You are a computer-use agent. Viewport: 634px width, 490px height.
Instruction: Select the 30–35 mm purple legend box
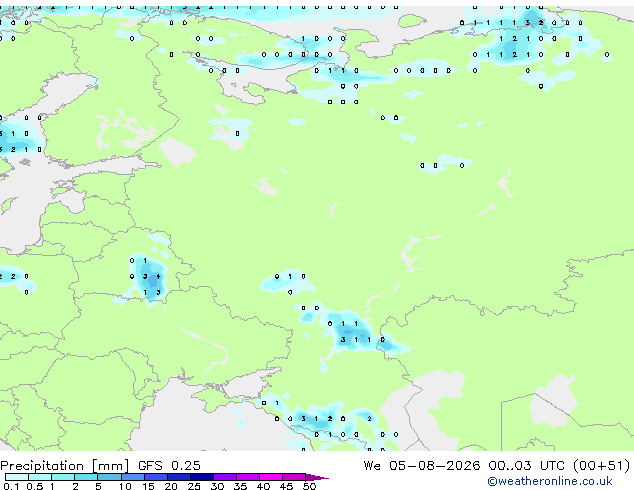(225, 477)
